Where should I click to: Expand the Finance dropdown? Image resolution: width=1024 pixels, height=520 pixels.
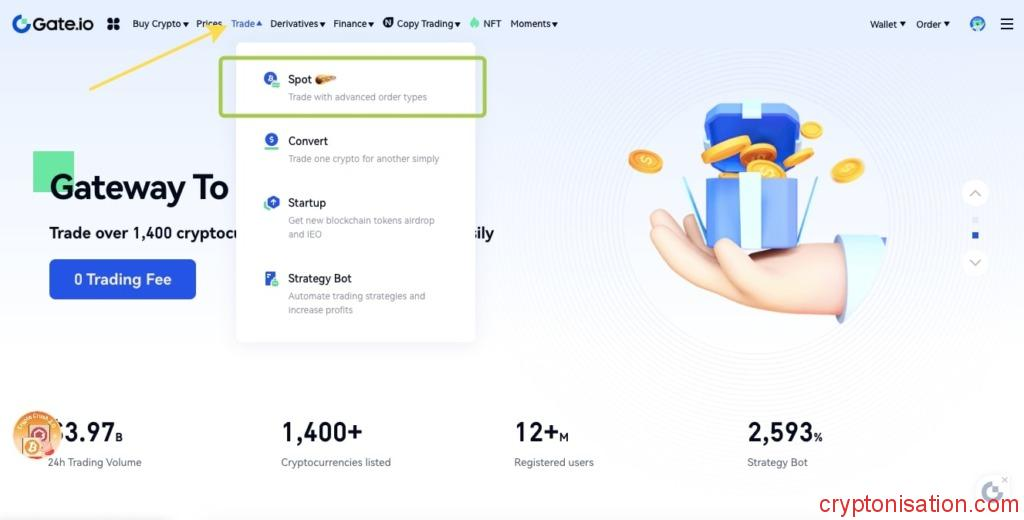353,24
